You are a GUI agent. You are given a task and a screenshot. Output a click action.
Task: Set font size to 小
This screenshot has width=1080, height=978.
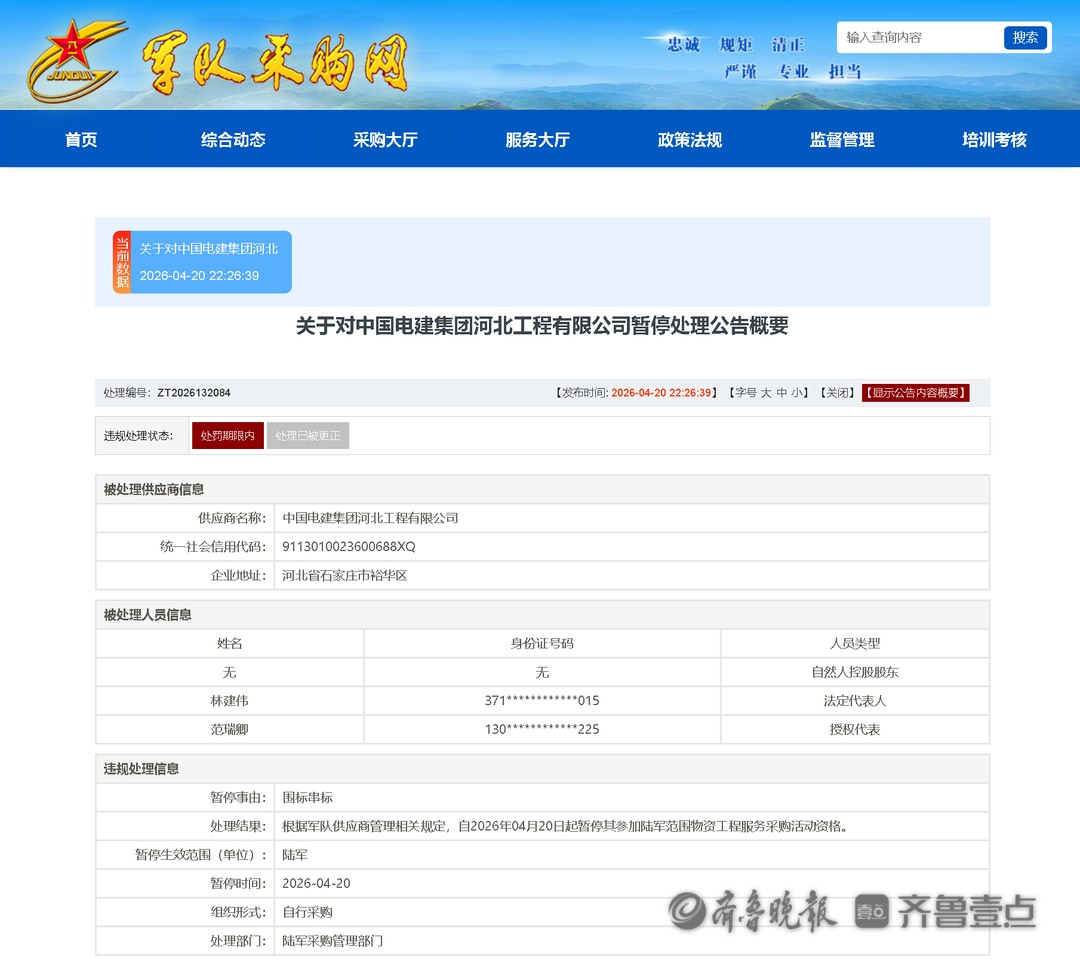(x=797, y=393)
